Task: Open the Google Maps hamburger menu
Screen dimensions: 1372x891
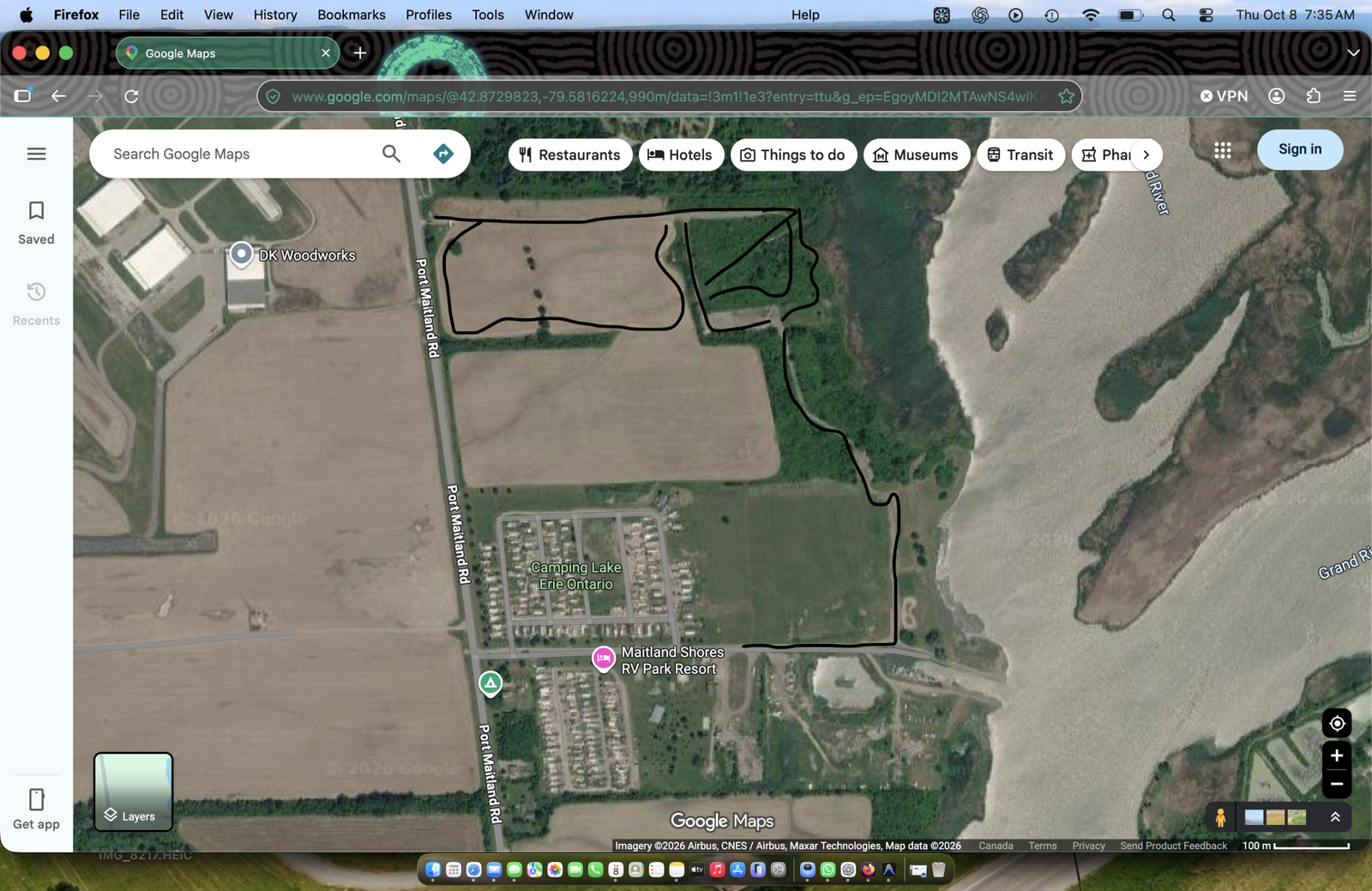Action: [x=36, y=154]
